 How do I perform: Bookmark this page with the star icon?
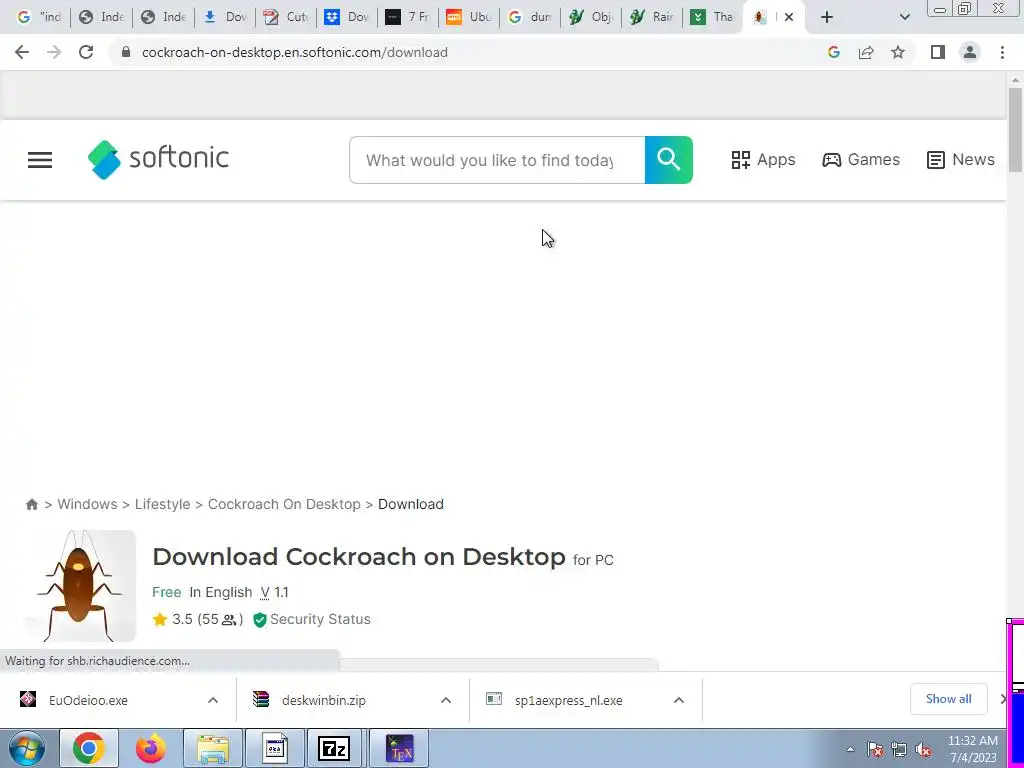(898, 52)
